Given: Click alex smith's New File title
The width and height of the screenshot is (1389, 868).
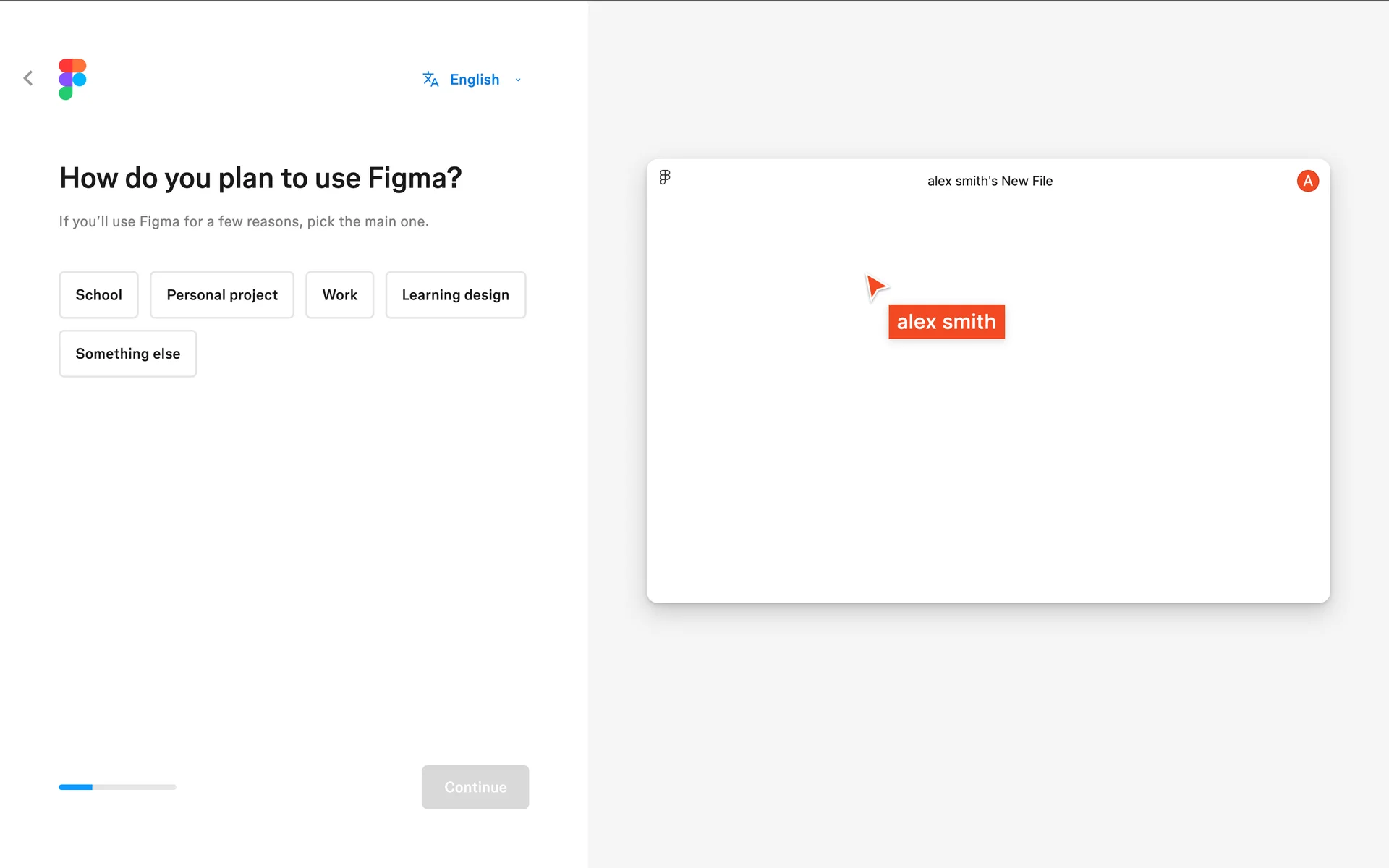Looking at the screenshot, I should pos(990,181).
